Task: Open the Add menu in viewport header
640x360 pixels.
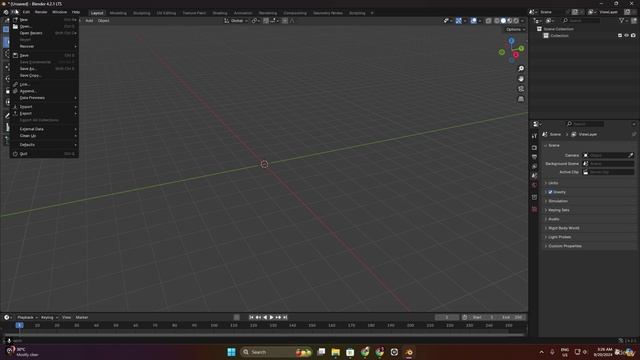Action: click(89, 20)
